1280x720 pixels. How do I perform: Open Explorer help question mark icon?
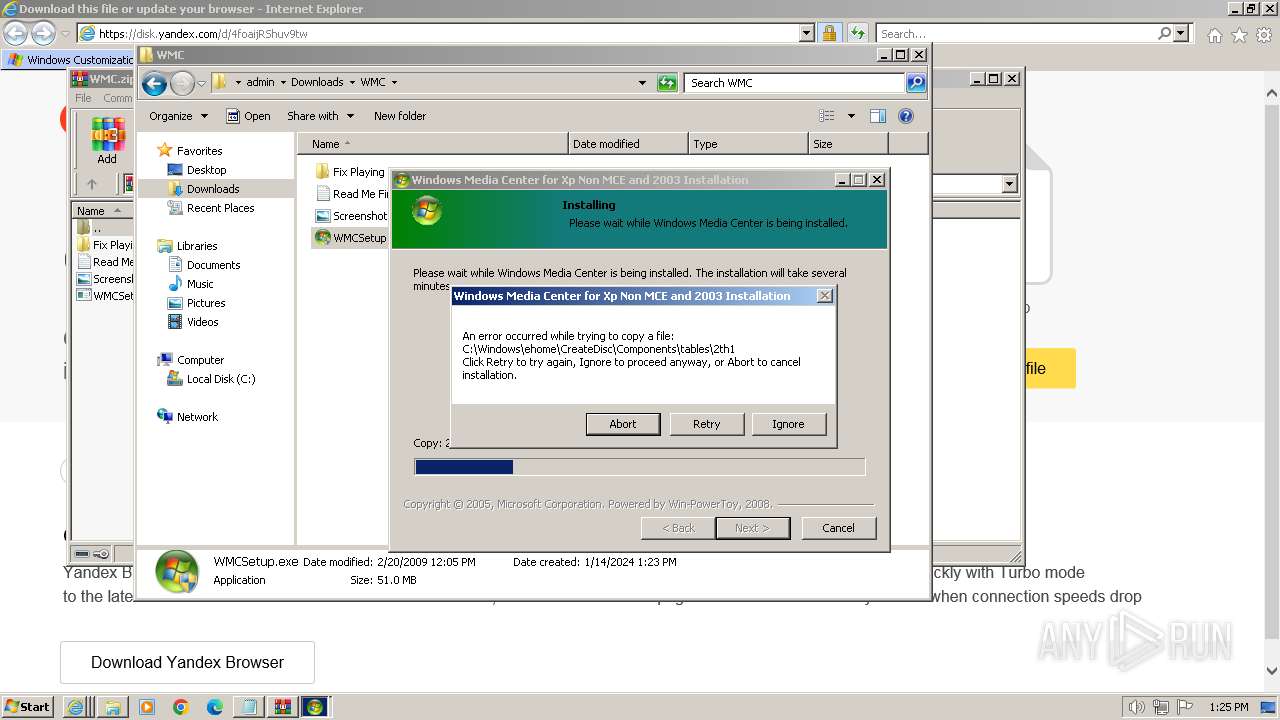pos(906,116)
